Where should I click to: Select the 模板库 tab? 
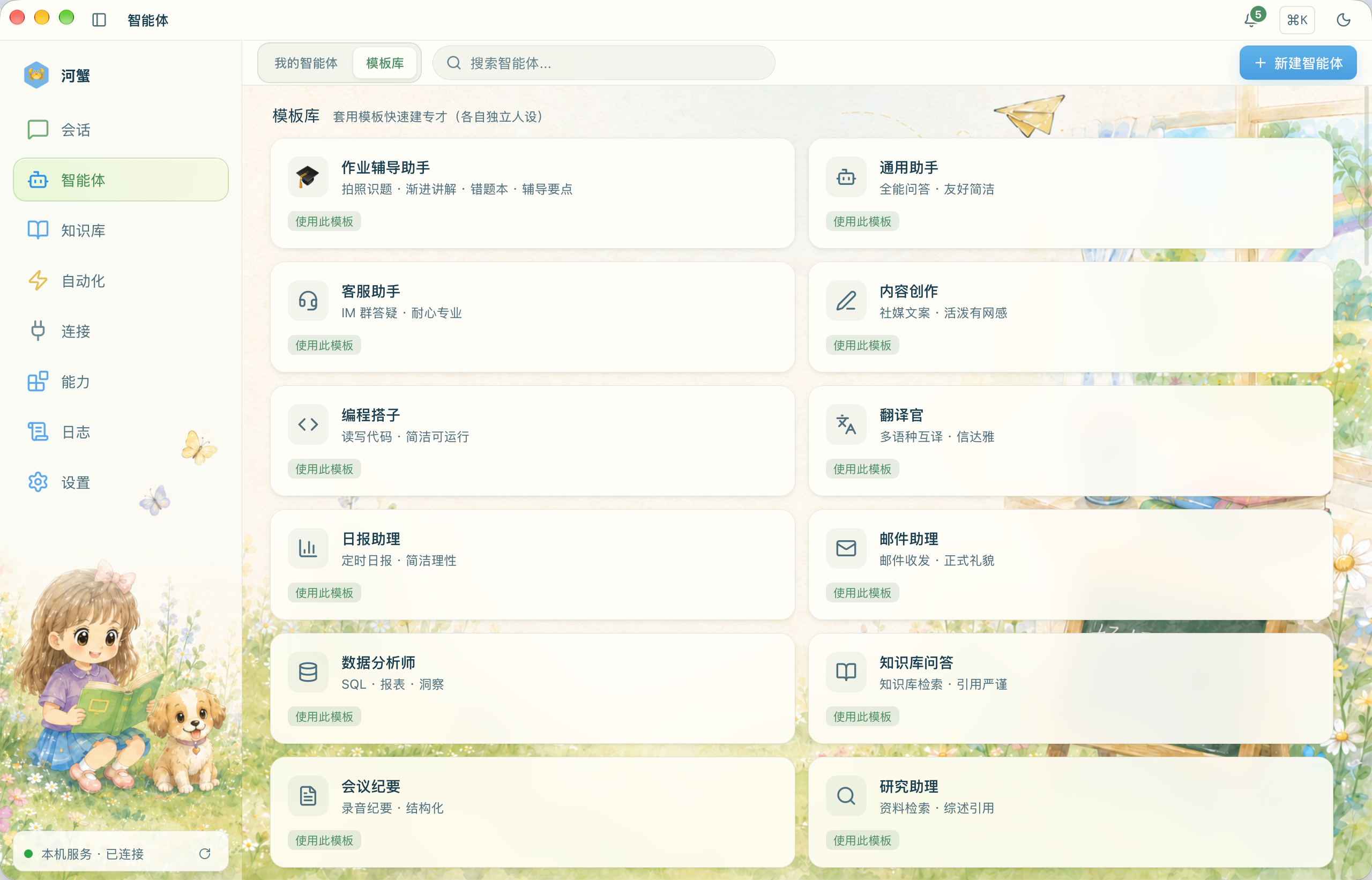385,63
